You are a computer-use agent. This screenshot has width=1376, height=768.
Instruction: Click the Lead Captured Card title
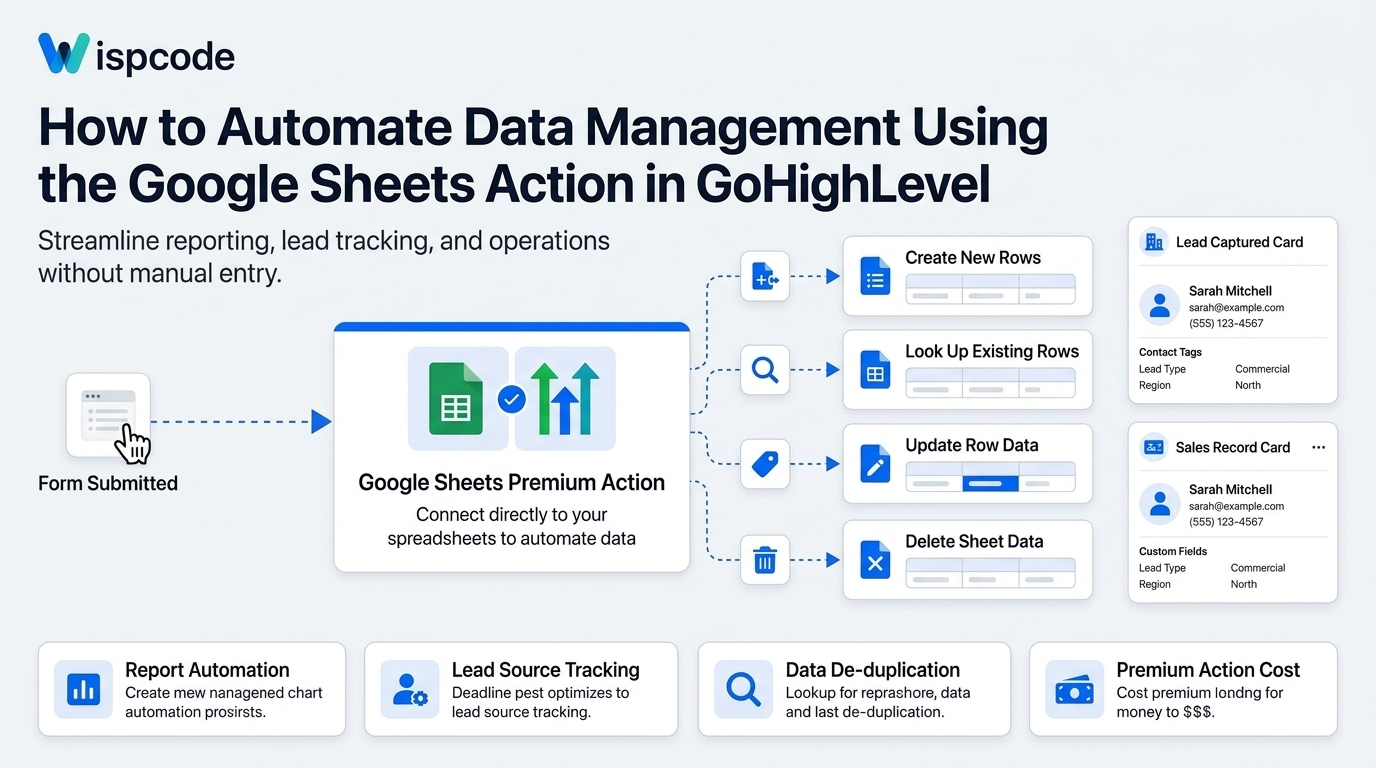[1239, 242]
